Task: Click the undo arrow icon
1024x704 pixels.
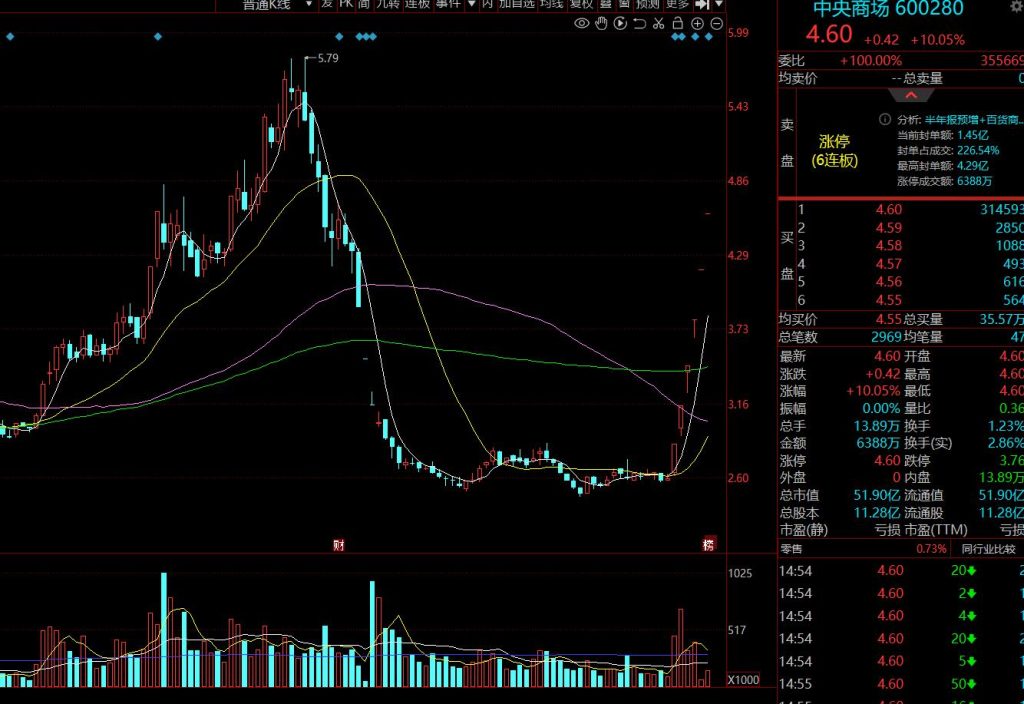Action: [x=640, y=23]
